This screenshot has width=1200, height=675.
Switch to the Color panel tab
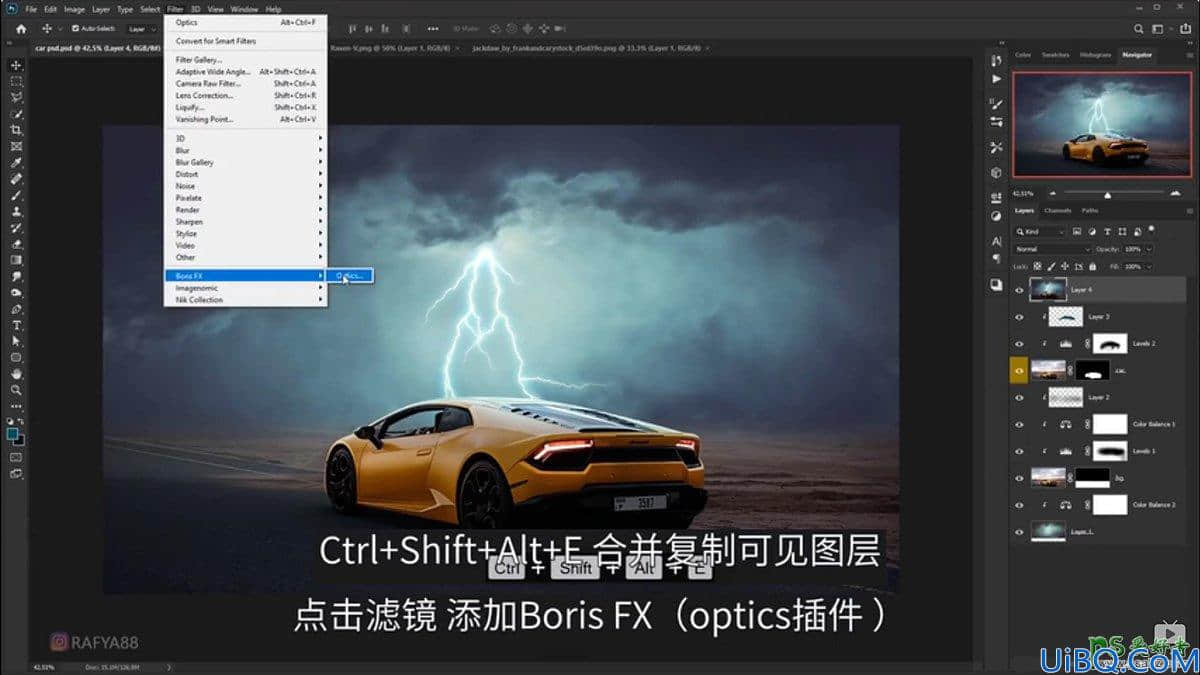point(1023,55)
